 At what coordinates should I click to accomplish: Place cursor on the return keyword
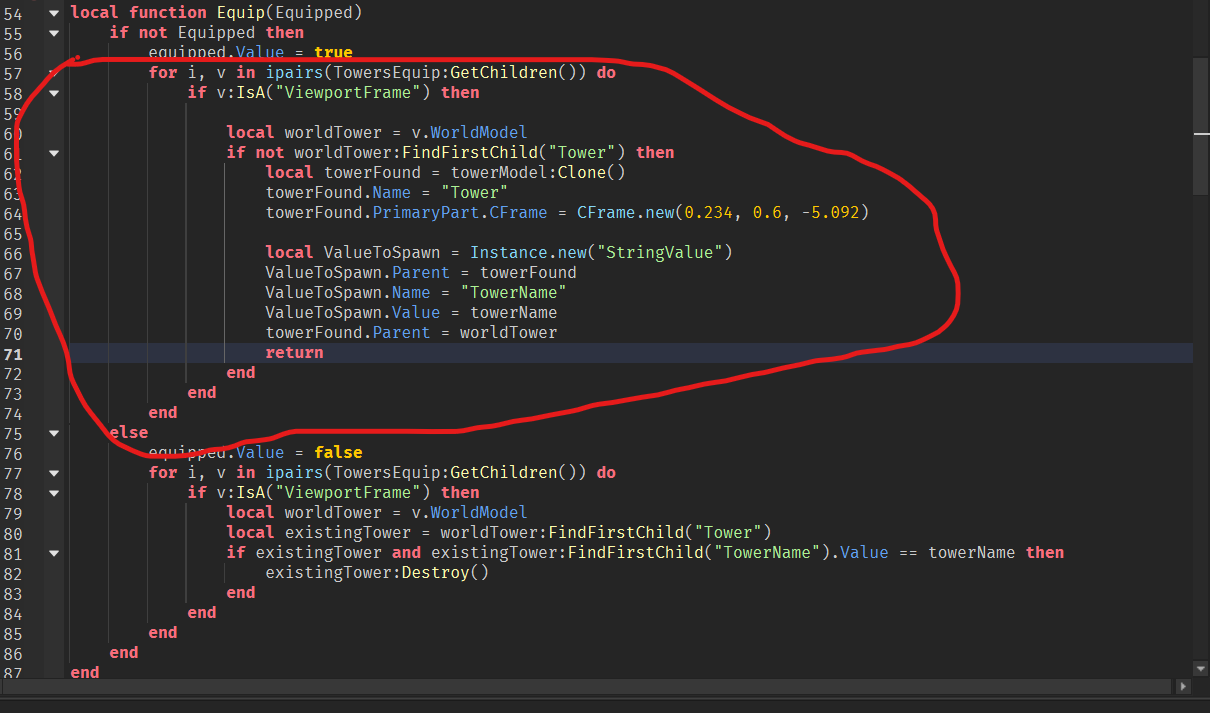click(293, 352)
